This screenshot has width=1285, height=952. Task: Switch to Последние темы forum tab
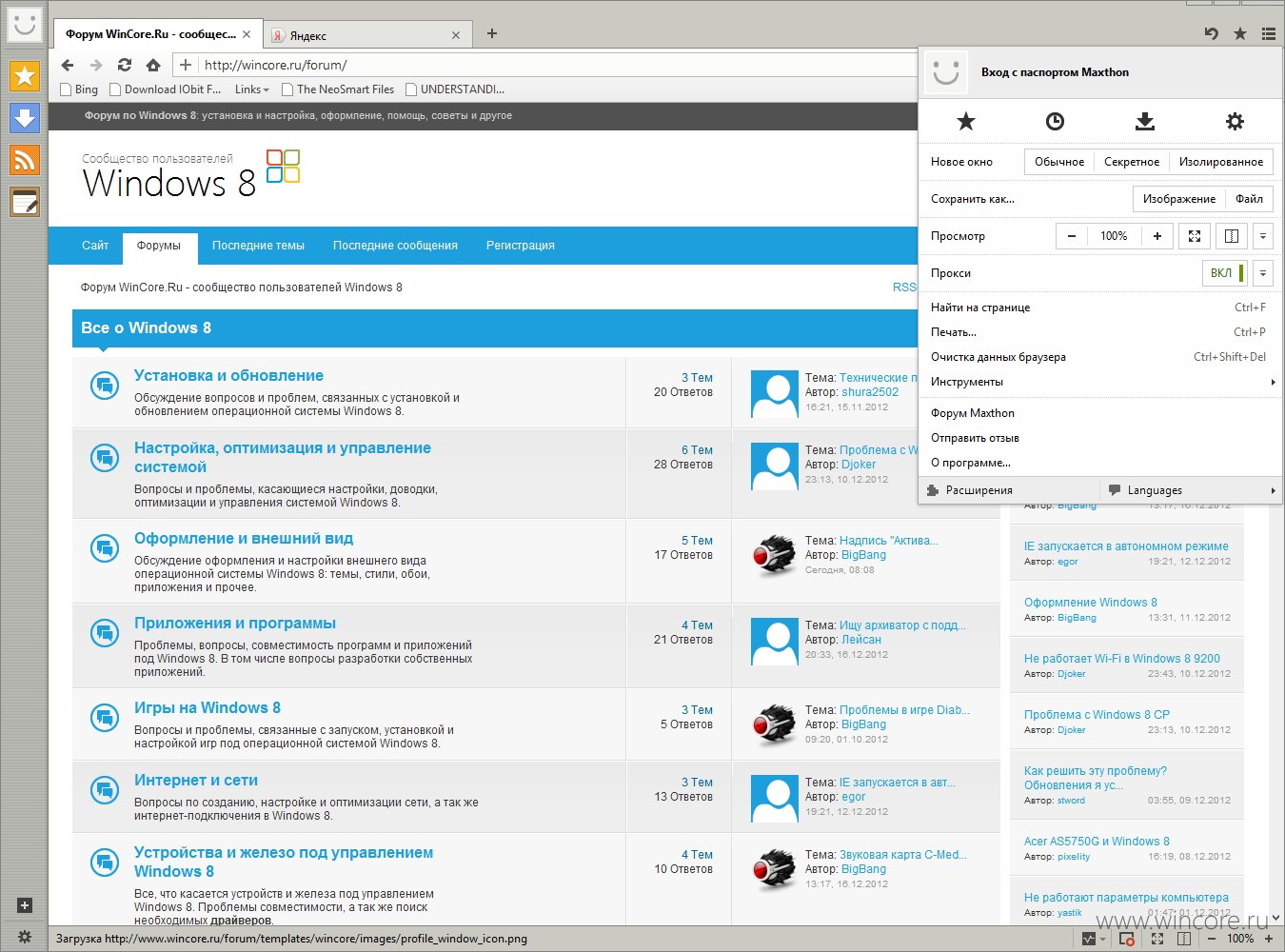[x=258, y=246]
